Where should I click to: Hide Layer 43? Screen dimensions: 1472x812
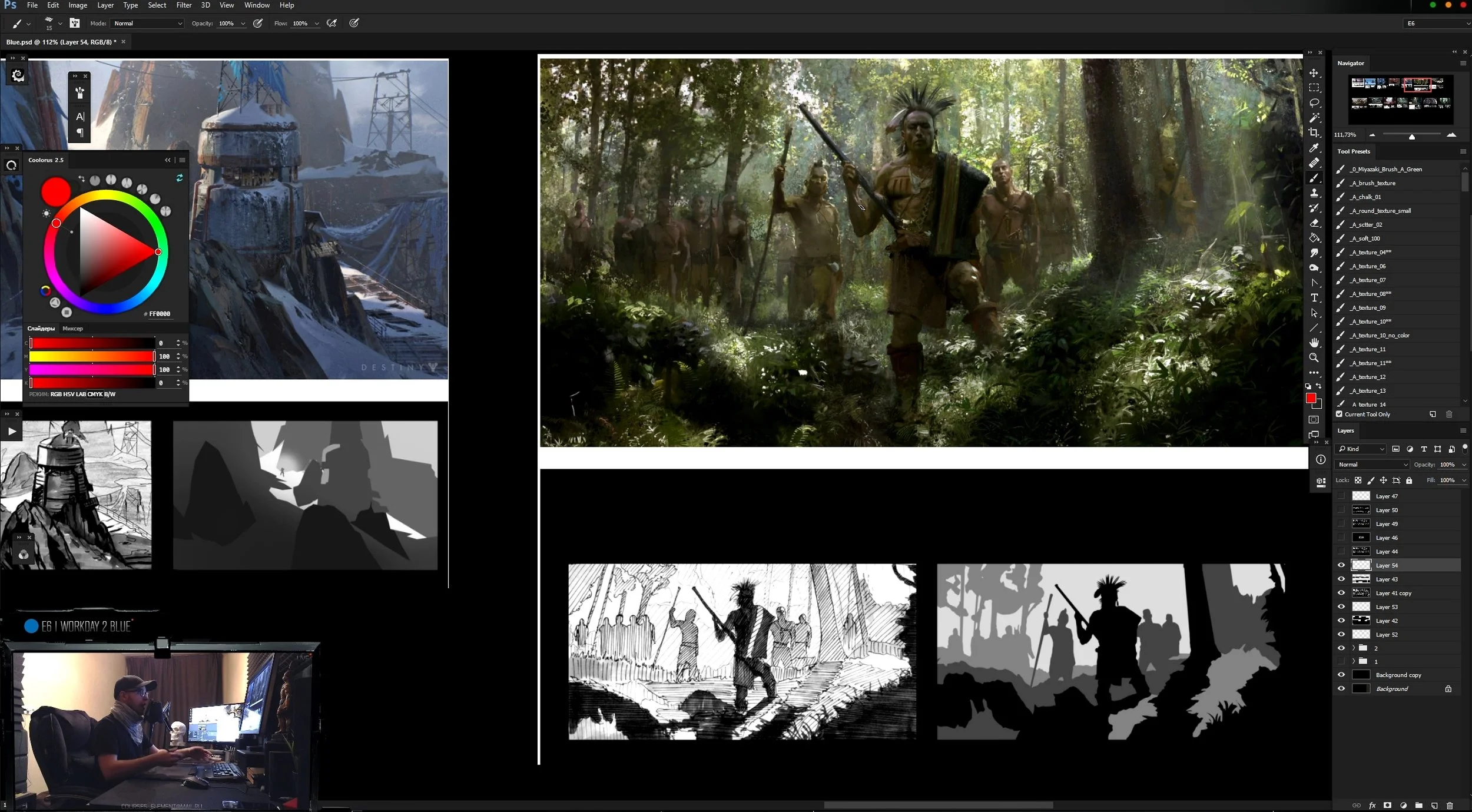tap(1341, 579)
